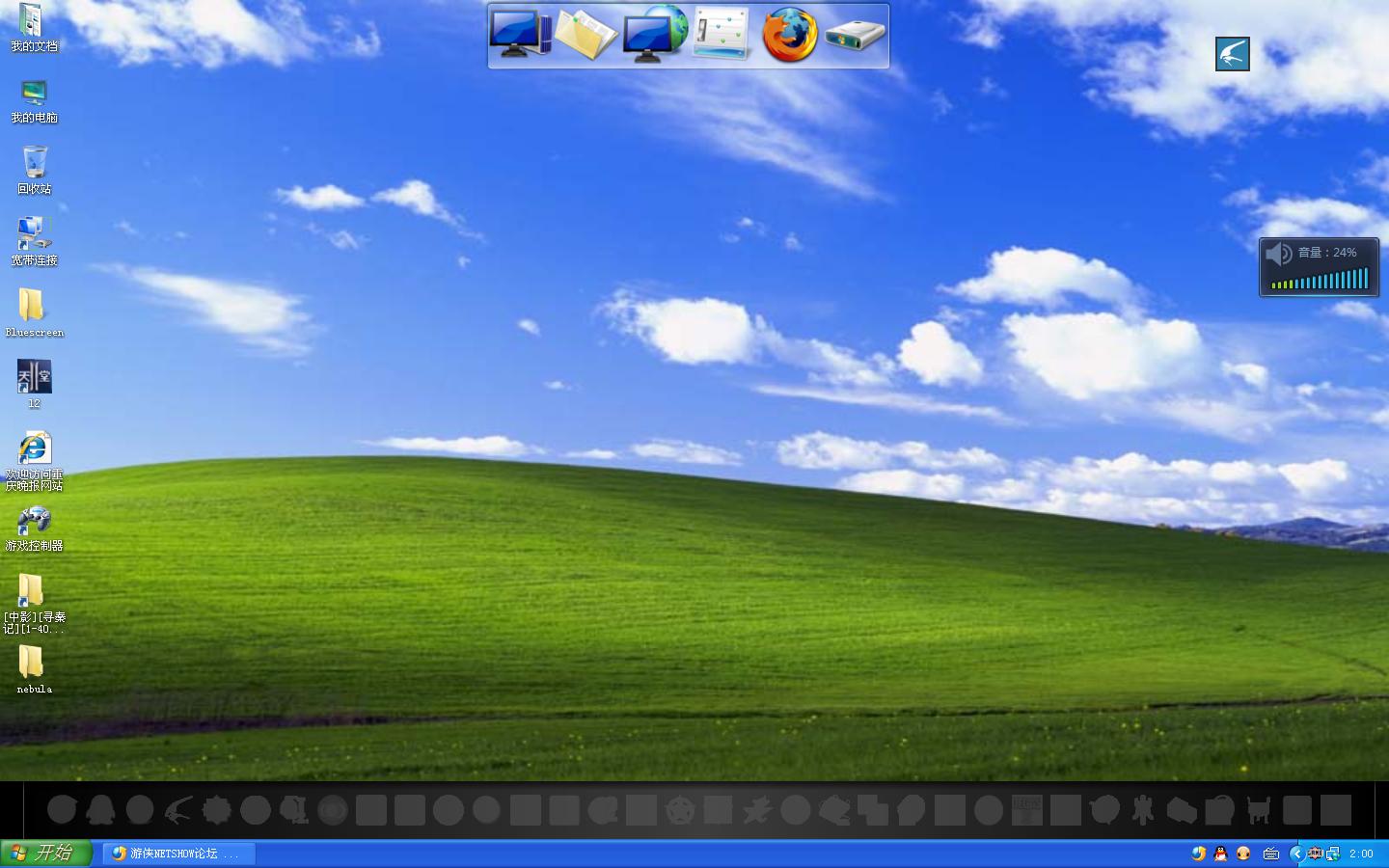Open the disk drive icon in top dock
1389x868 pixels.
pyautogui.click(x=855, y=36)
